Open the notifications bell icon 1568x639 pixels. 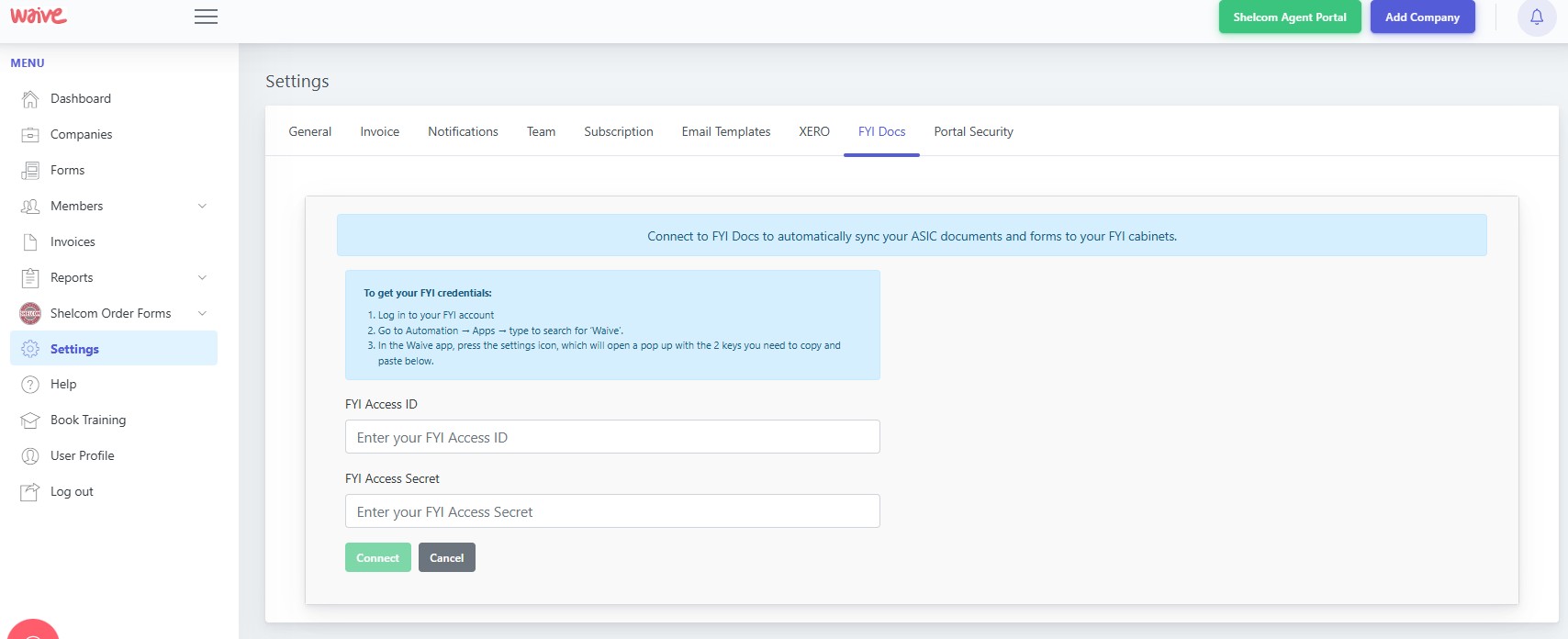click(x=1537, y=17)
